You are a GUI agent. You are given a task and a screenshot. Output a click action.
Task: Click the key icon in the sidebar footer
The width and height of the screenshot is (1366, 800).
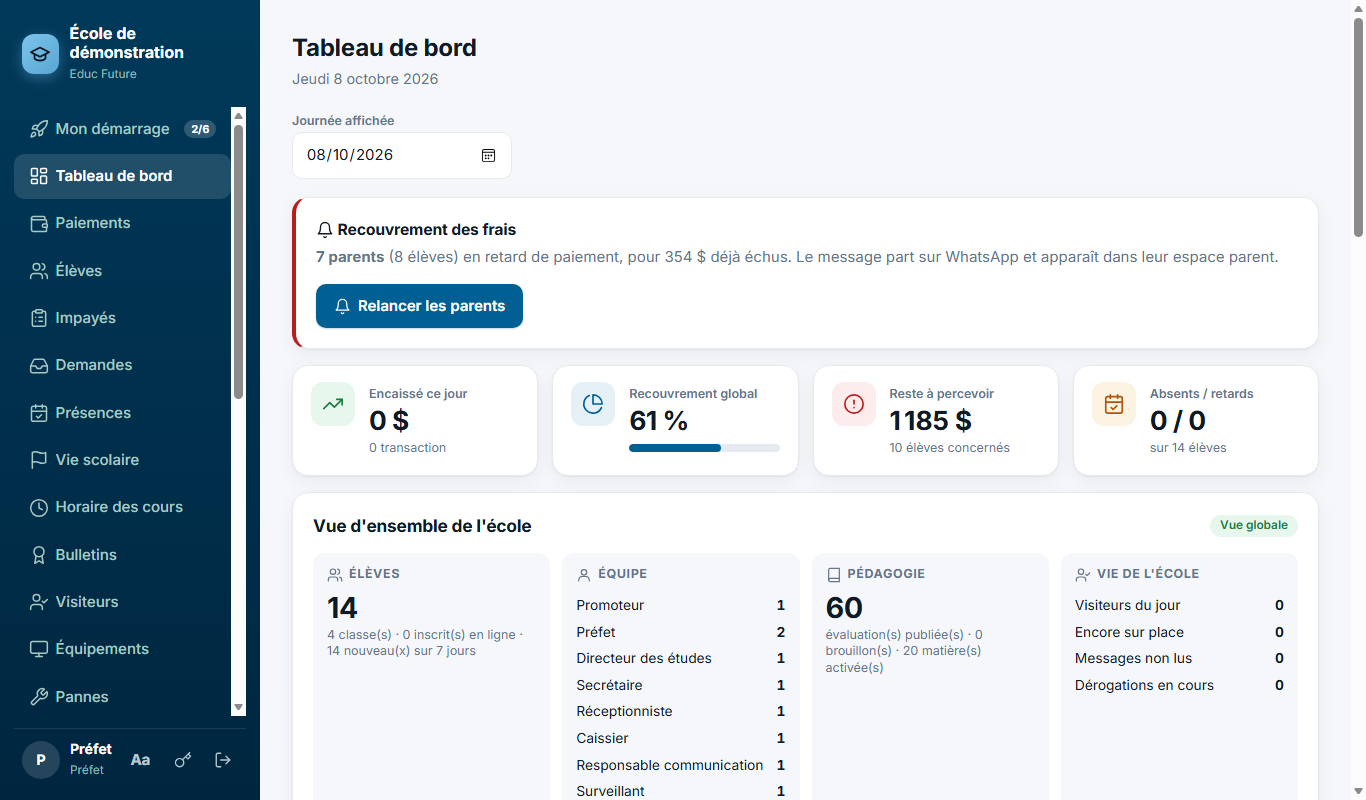click(183, 760)
